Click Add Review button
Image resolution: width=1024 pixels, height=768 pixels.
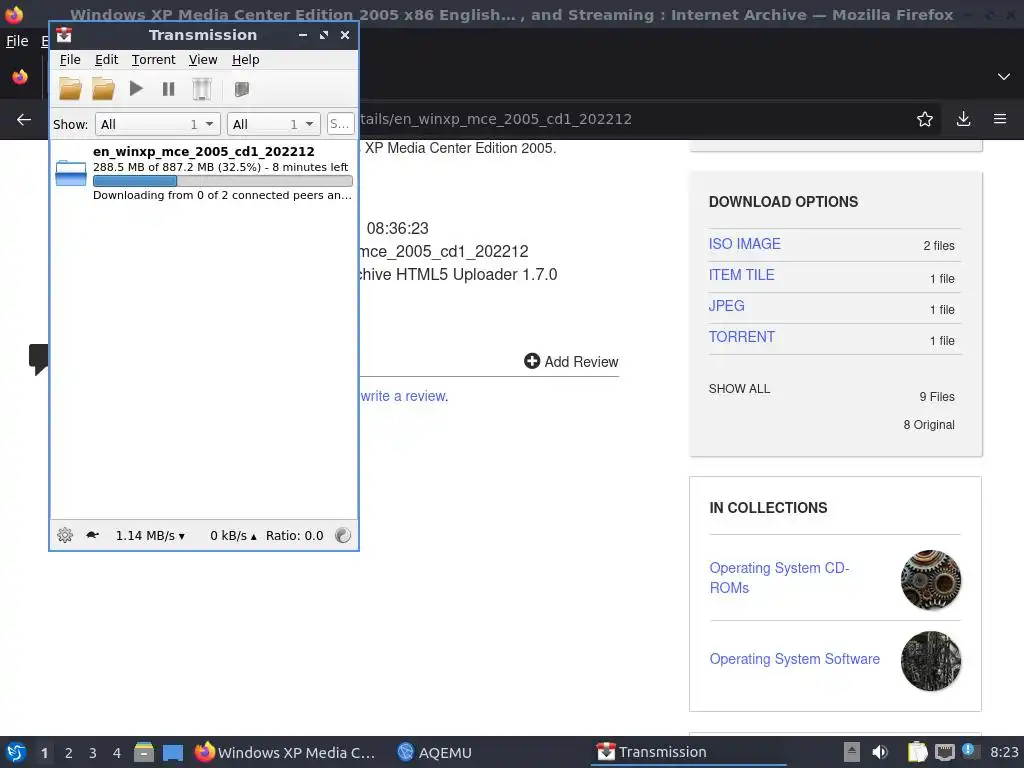[x=571, y=361]
